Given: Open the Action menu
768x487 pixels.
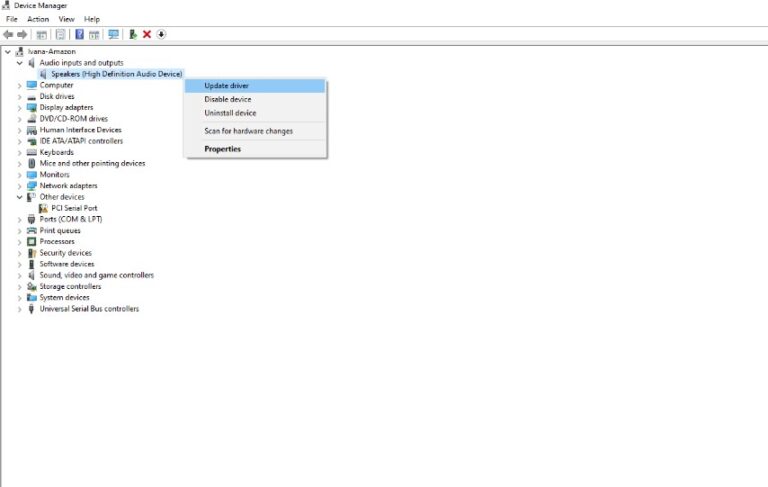Looking at the screenshot, I should tap(38, 19).
